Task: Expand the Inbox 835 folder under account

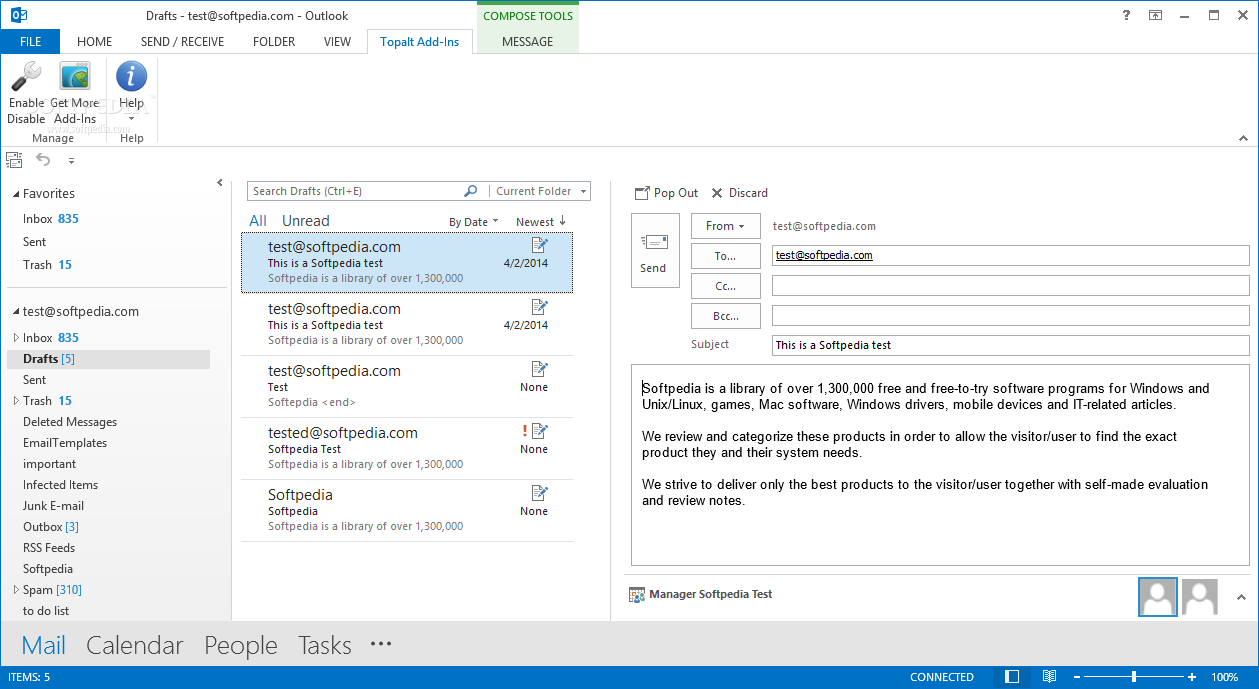Action: pos(16,338)
